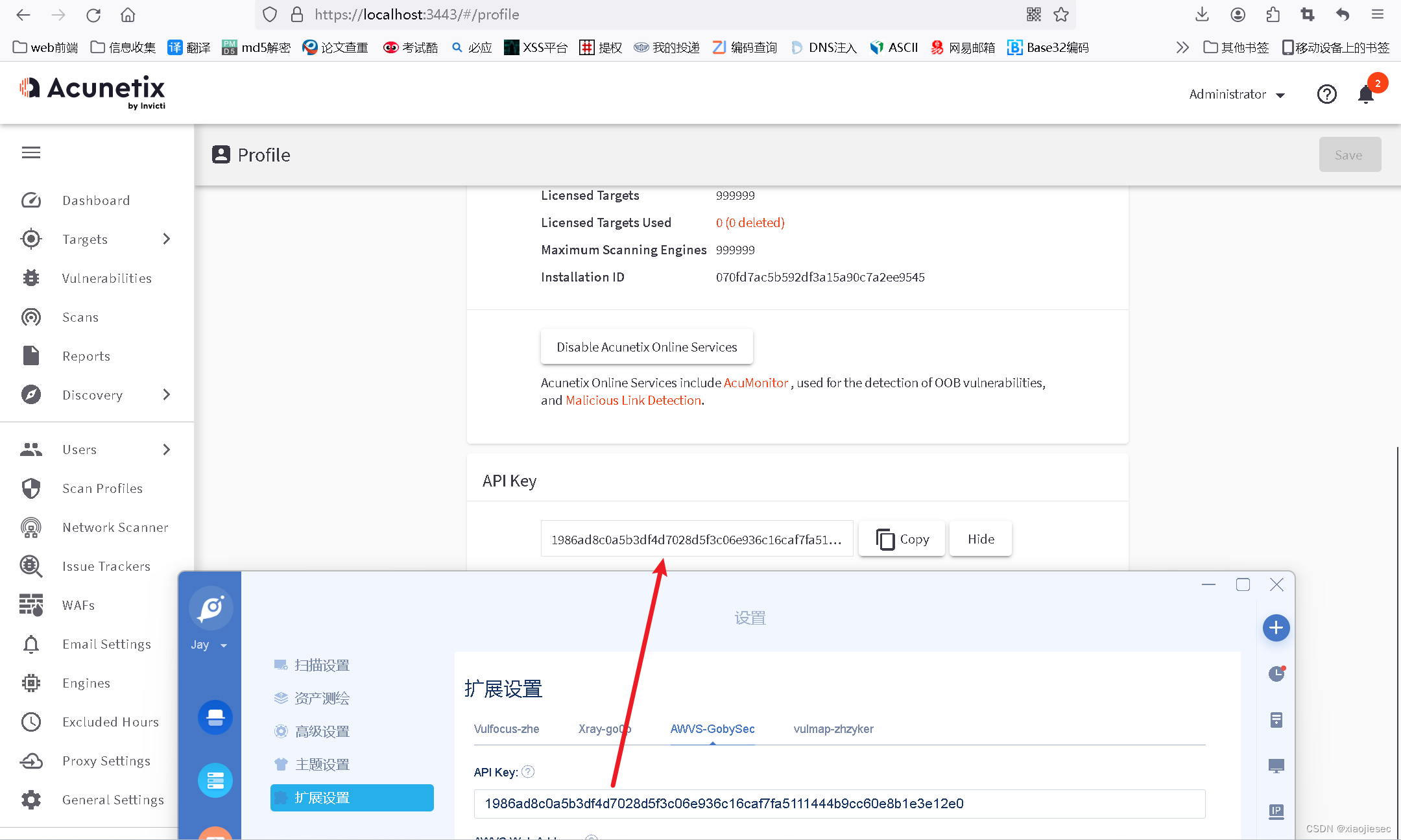
Task: Click the Goby API Key input field
Action: pyautogui.click(x=839, y=804)
